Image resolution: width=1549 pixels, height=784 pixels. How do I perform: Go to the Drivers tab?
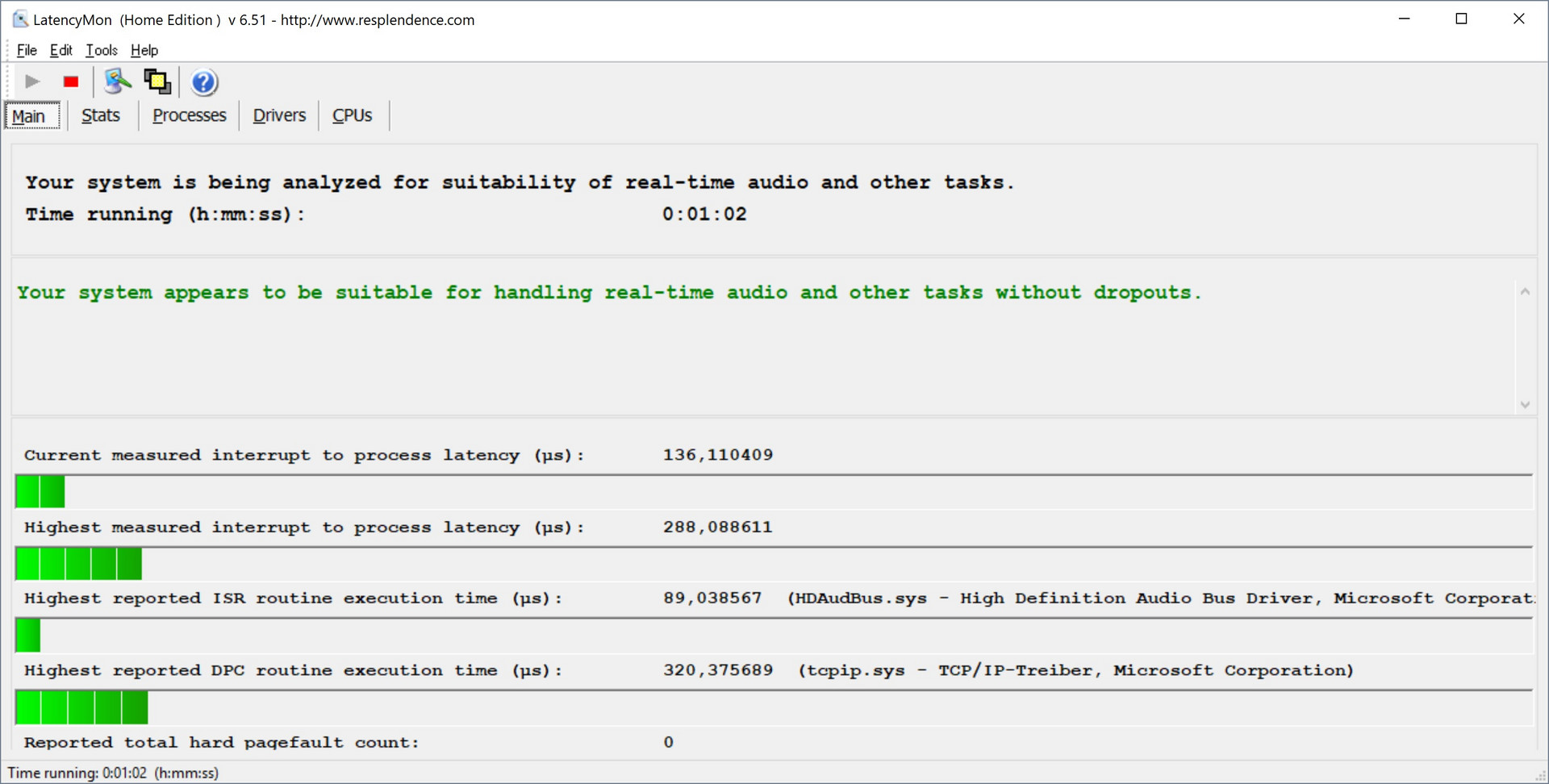click(279, 115)
